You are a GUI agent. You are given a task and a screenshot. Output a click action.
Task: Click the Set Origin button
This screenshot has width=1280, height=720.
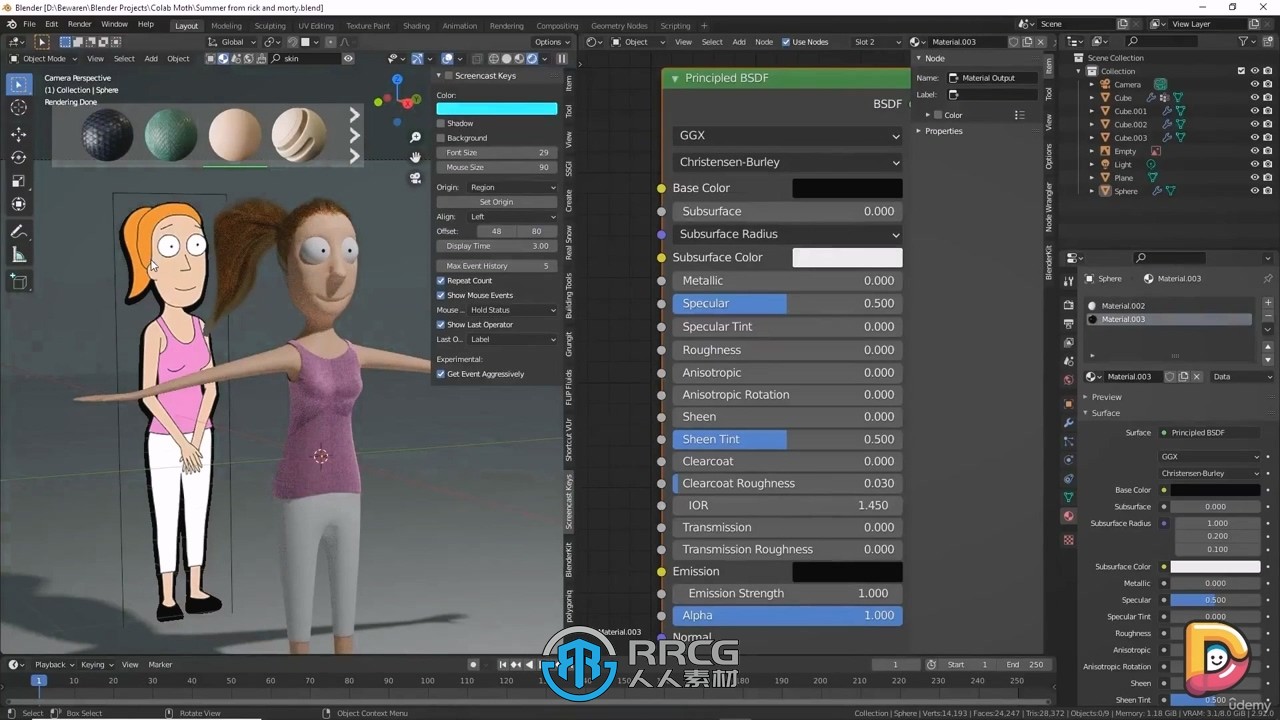pyautogui.click(x=496, y=202)
